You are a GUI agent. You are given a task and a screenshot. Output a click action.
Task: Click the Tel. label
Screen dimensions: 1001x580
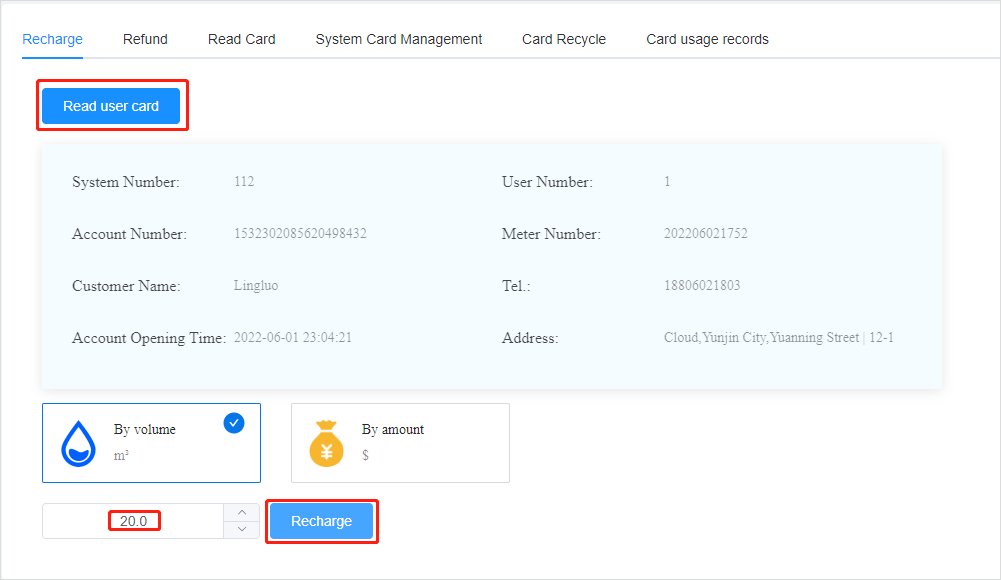click(x=516, y=285)
